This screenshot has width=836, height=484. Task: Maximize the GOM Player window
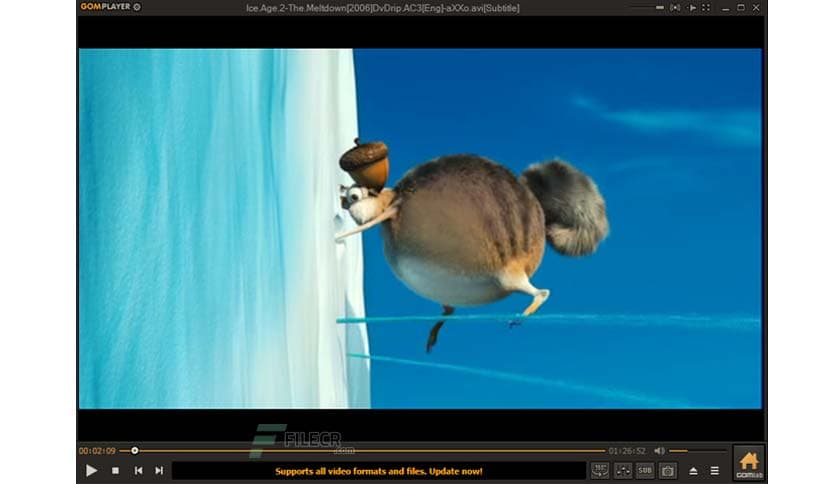[x=741, y=7]
